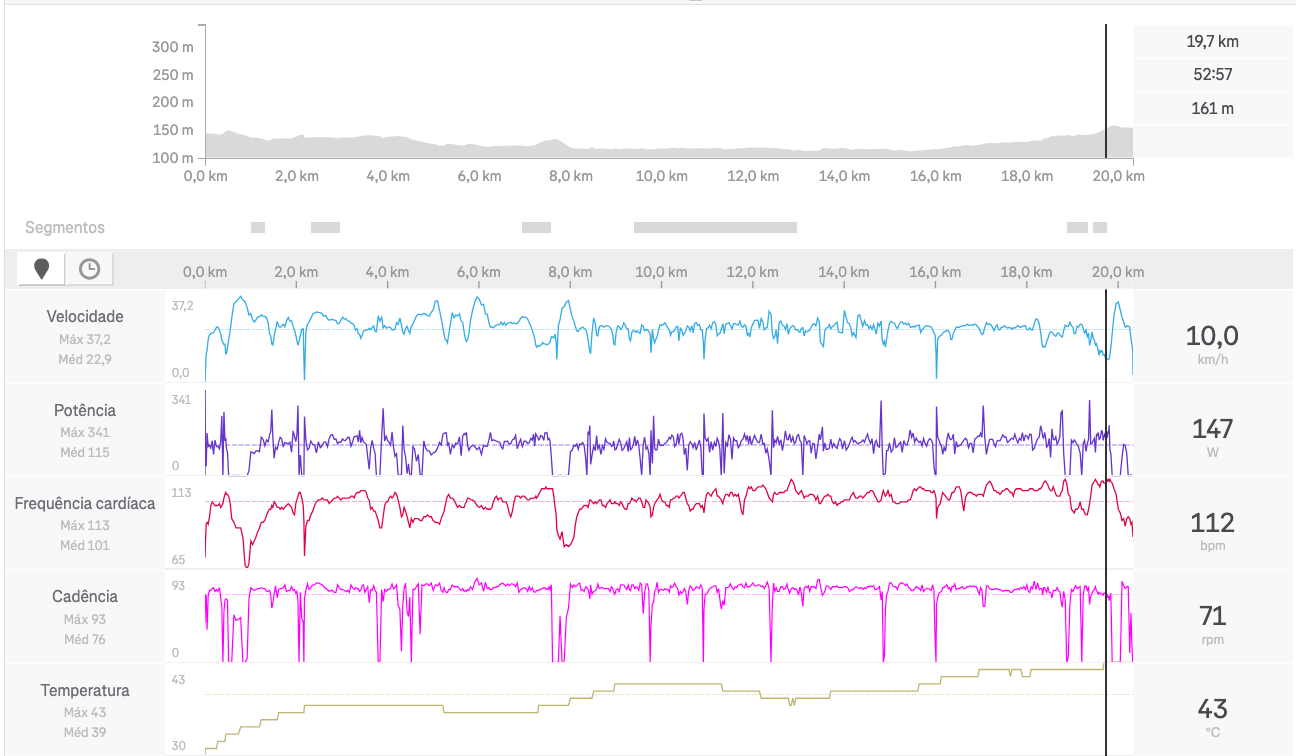Click the "Potência" row label

(85, 410)
